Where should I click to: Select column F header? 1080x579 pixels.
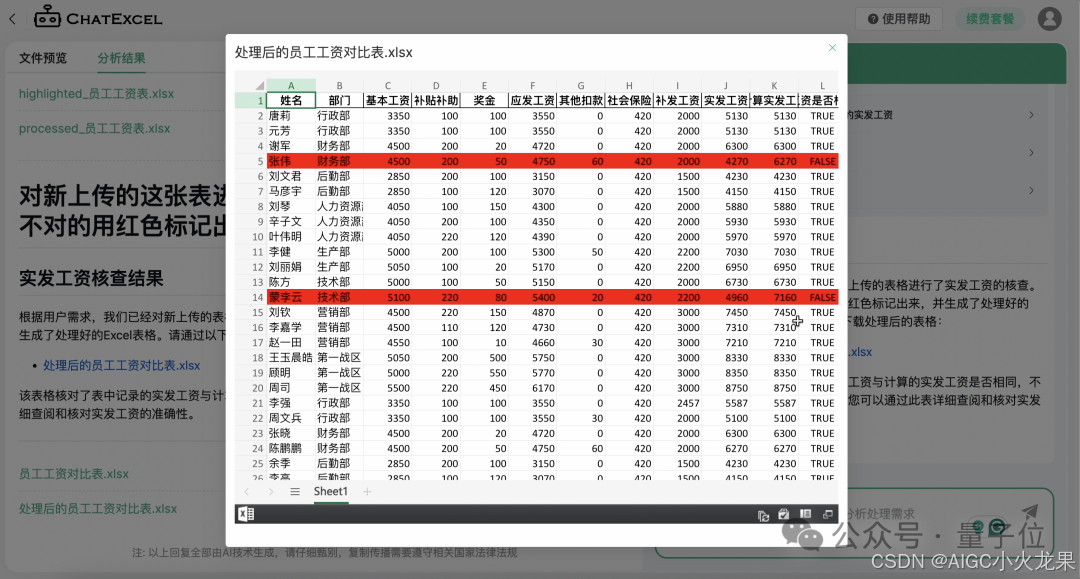click(x=532, y=85)
